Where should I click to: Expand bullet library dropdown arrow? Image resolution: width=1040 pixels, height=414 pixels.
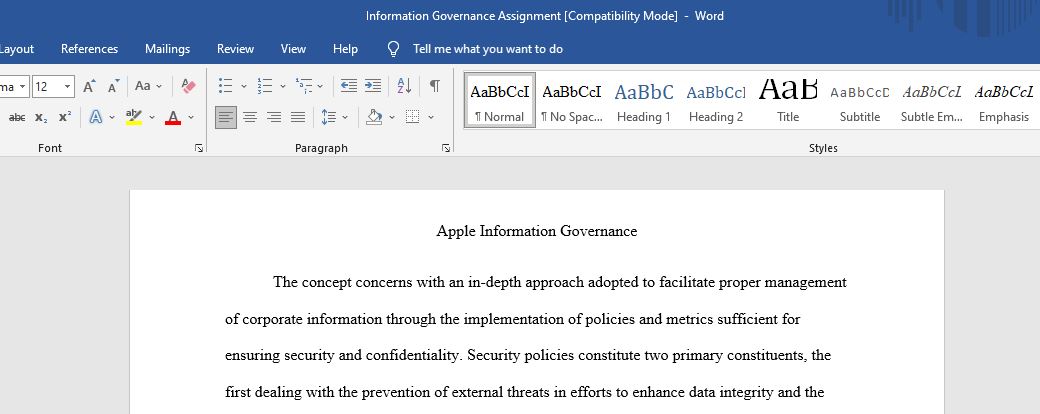click(243, 86)
